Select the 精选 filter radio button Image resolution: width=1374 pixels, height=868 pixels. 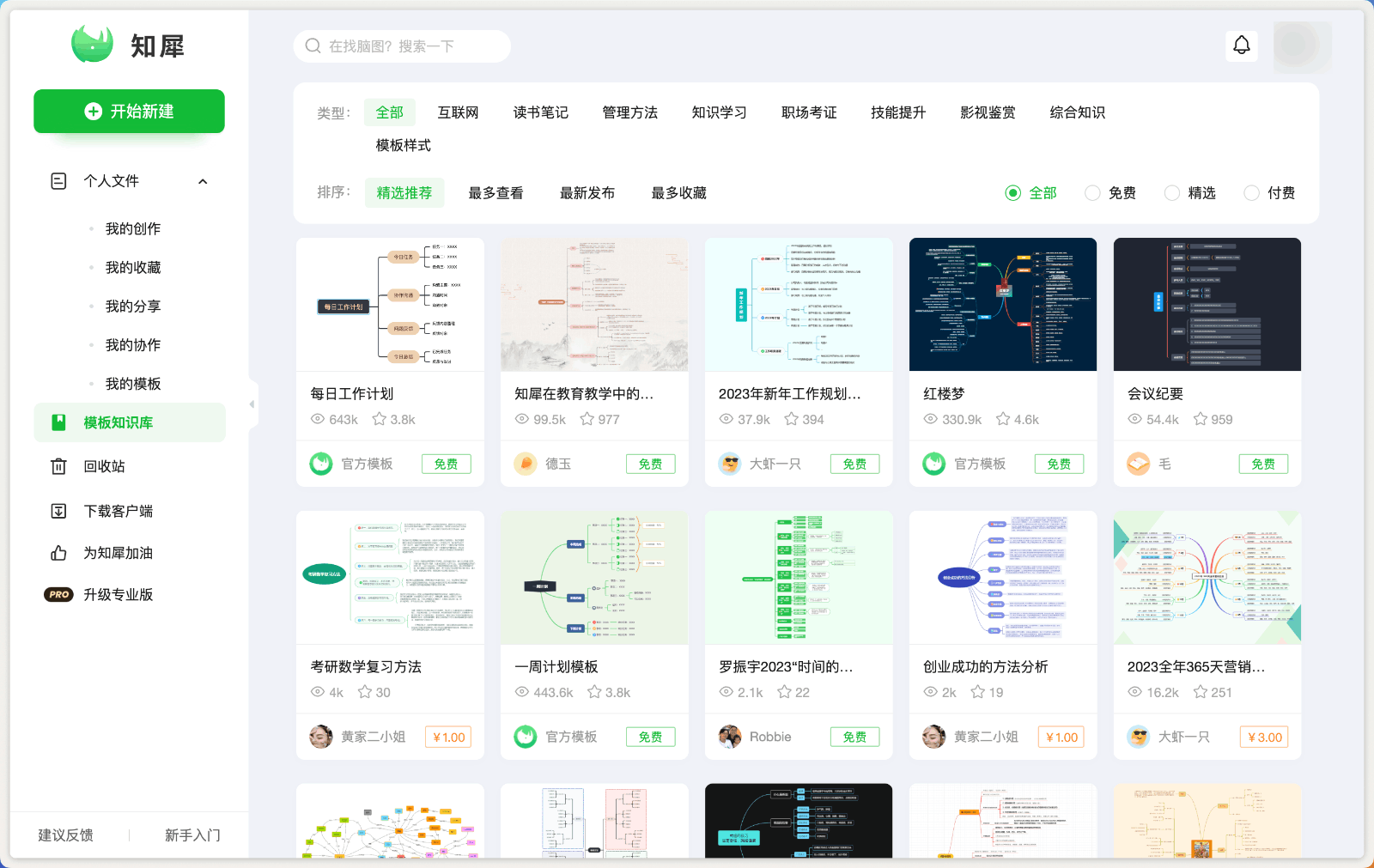pos(1171,192)
